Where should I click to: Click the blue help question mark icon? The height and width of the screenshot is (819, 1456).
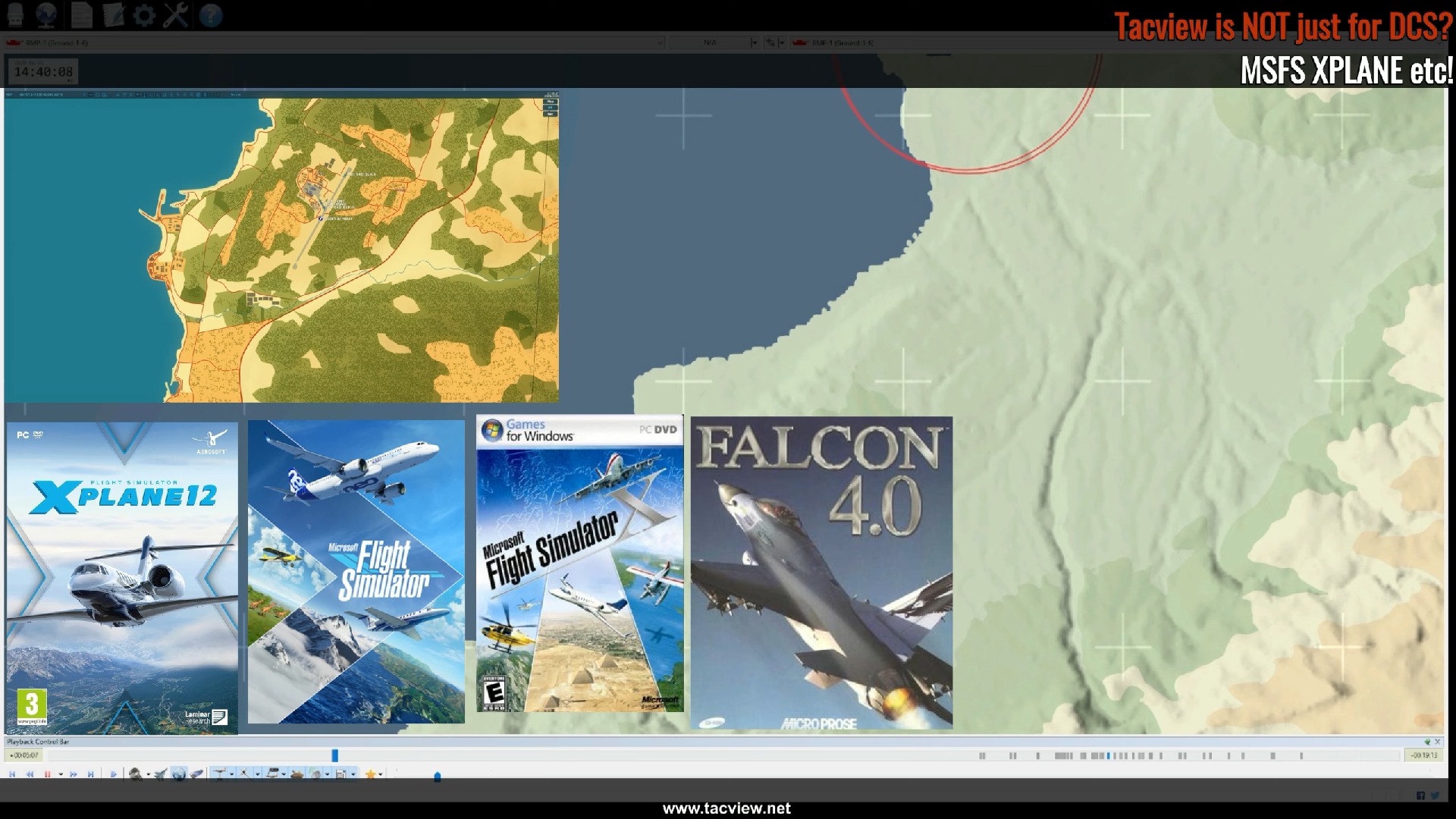(x=211, y=15)
